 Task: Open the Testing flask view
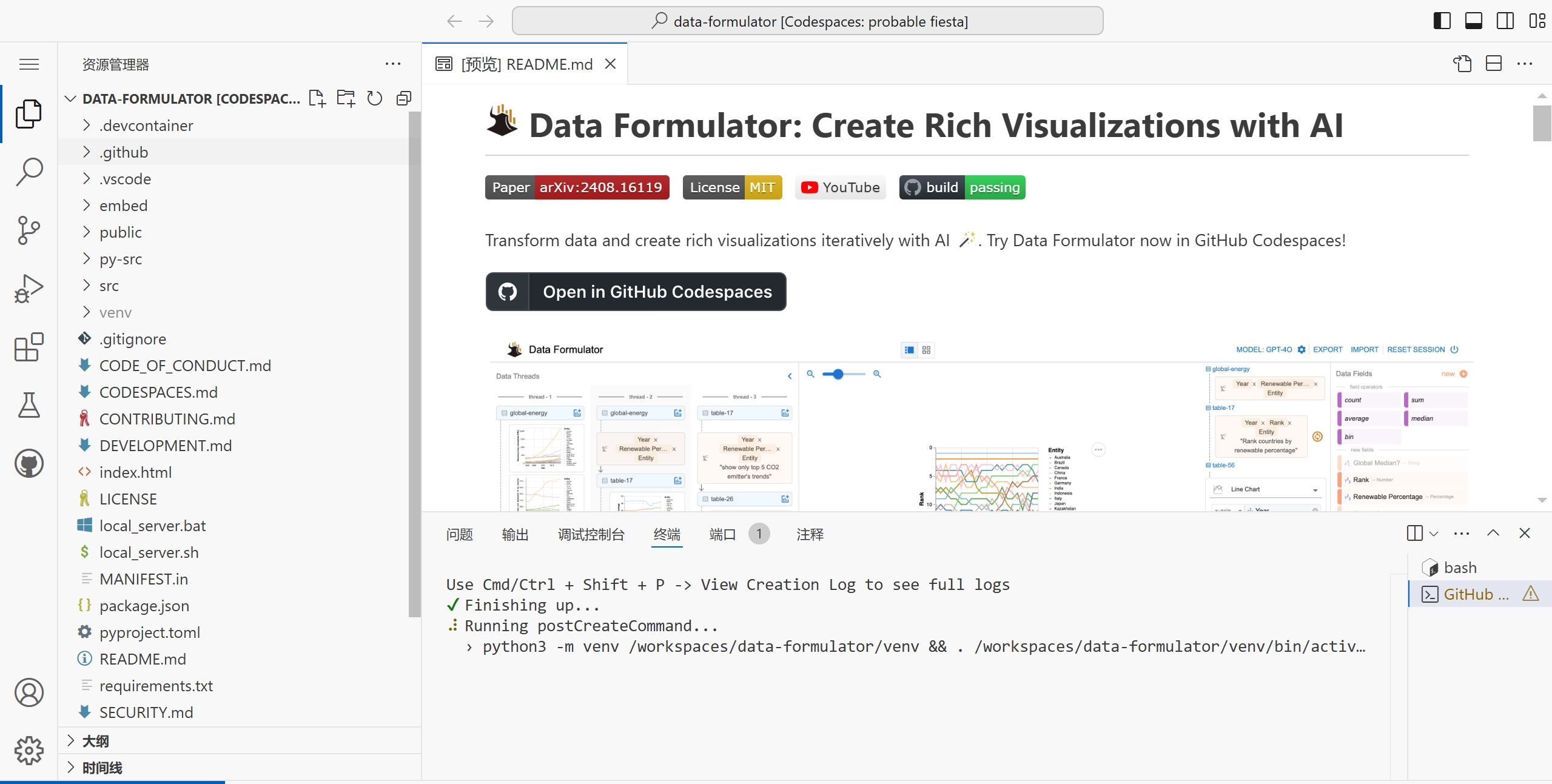[29, 405]
